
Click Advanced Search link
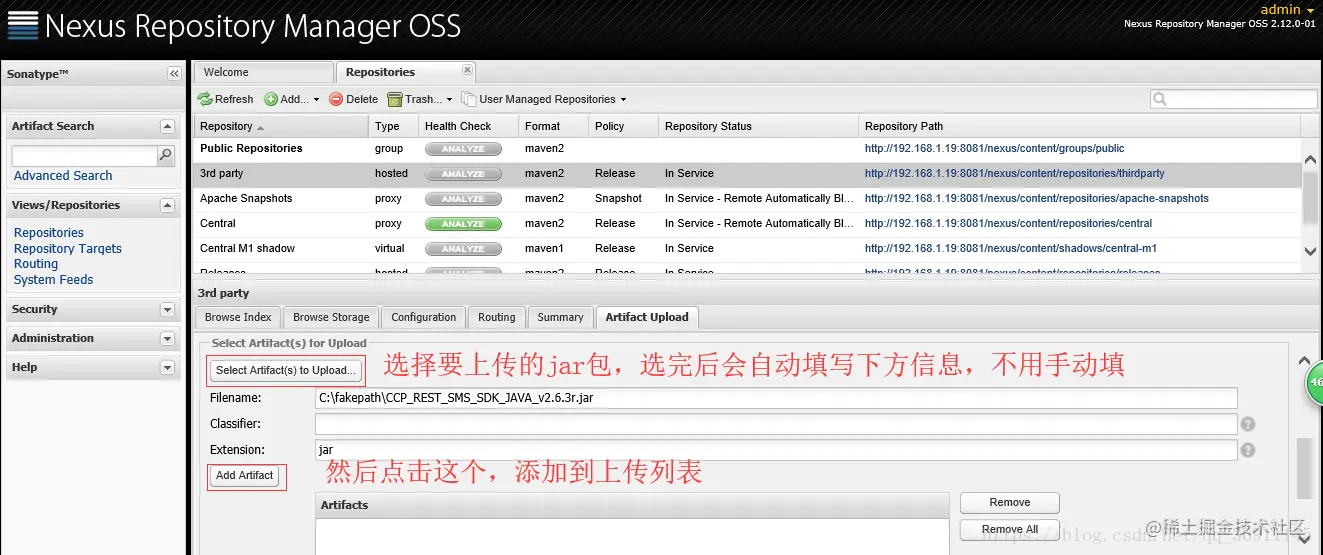(63, 176)
